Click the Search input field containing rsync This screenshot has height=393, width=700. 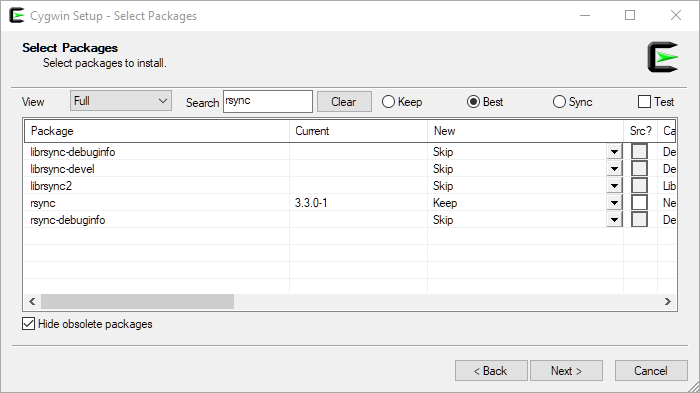(x=268, y=101)
